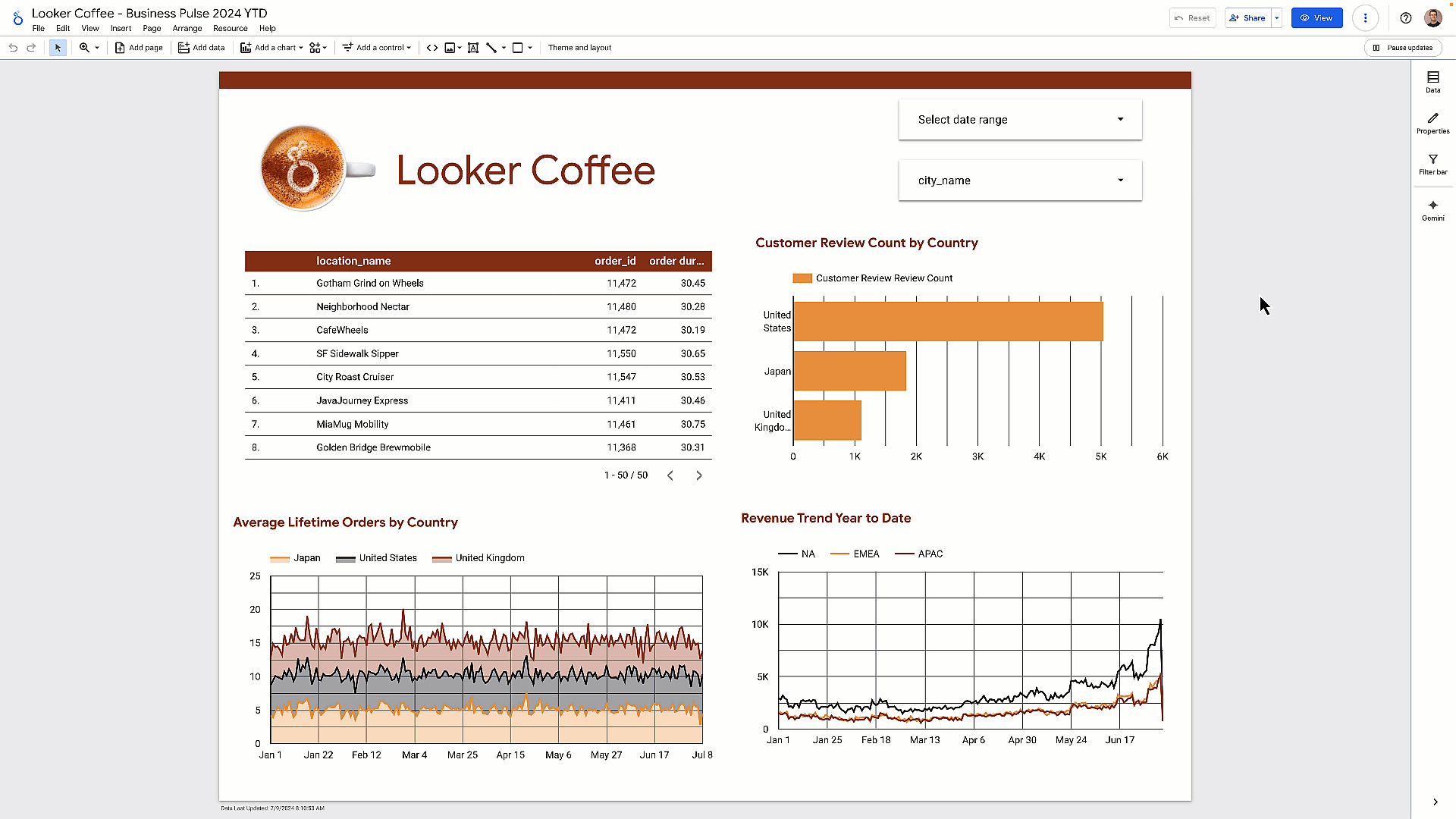The image size is (1456, 819).
Task: Open the Data panel in right sidebar
Action: 1432,81
